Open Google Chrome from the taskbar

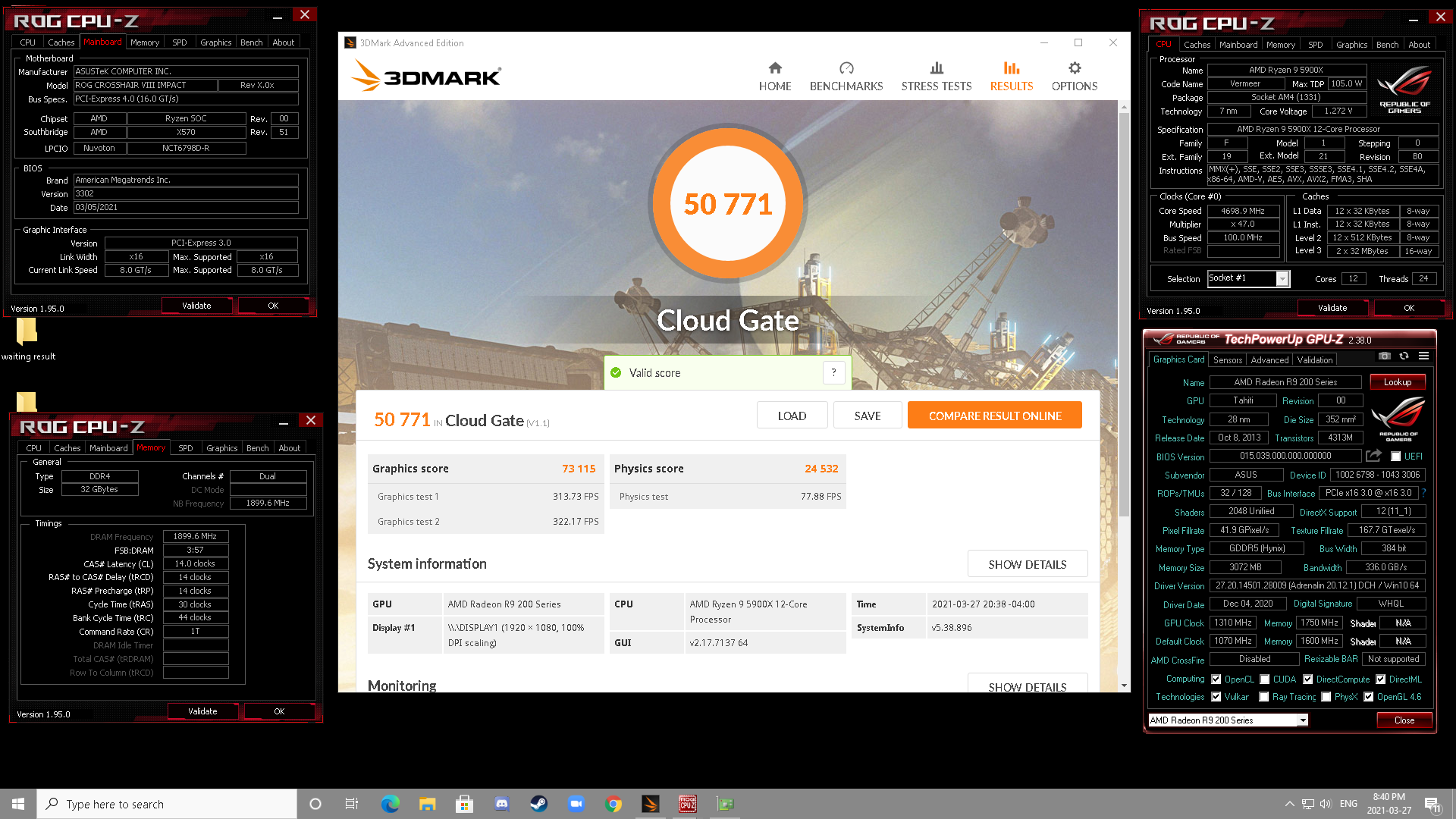[x=613, y=804]
